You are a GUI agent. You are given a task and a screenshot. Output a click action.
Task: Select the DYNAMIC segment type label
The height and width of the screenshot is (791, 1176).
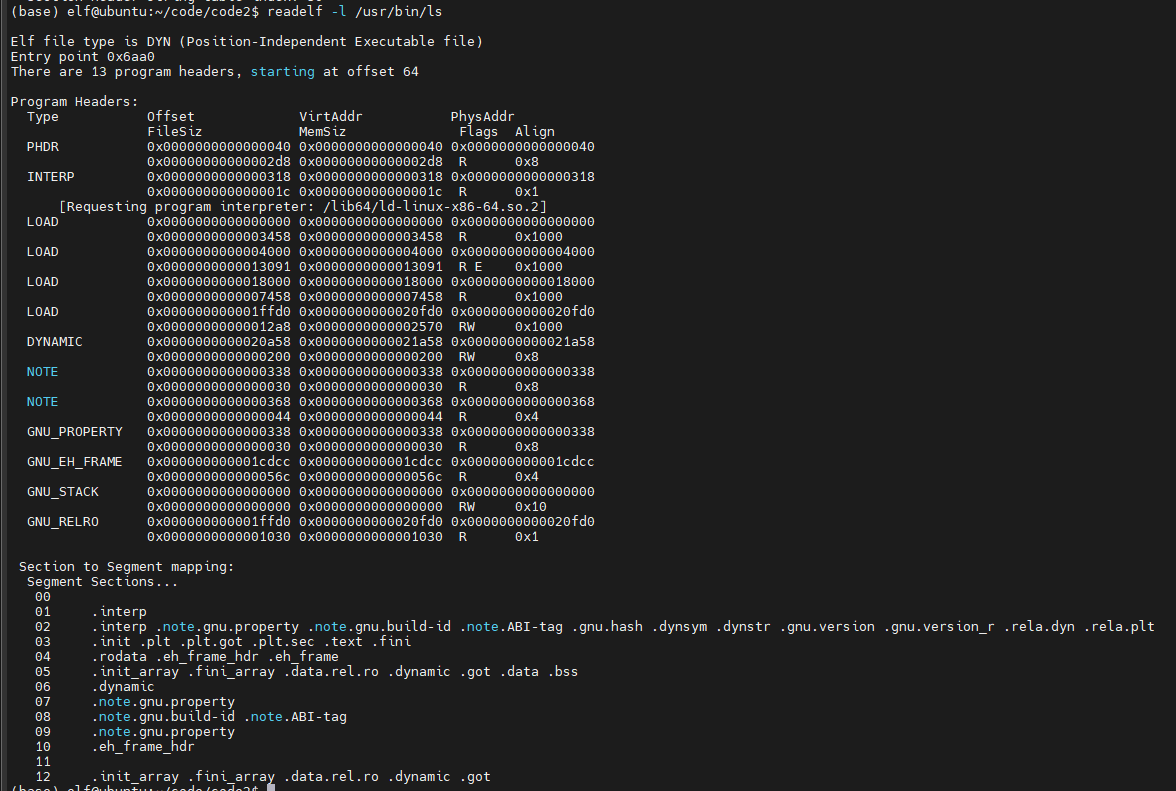click(55, 342)
